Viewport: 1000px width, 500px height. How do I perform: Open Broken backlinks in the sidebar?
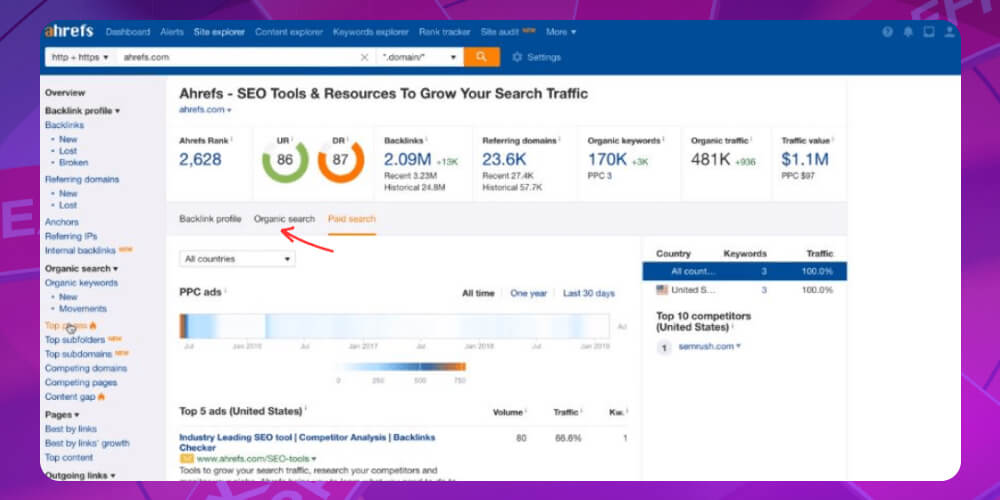(x=73, y=163)
